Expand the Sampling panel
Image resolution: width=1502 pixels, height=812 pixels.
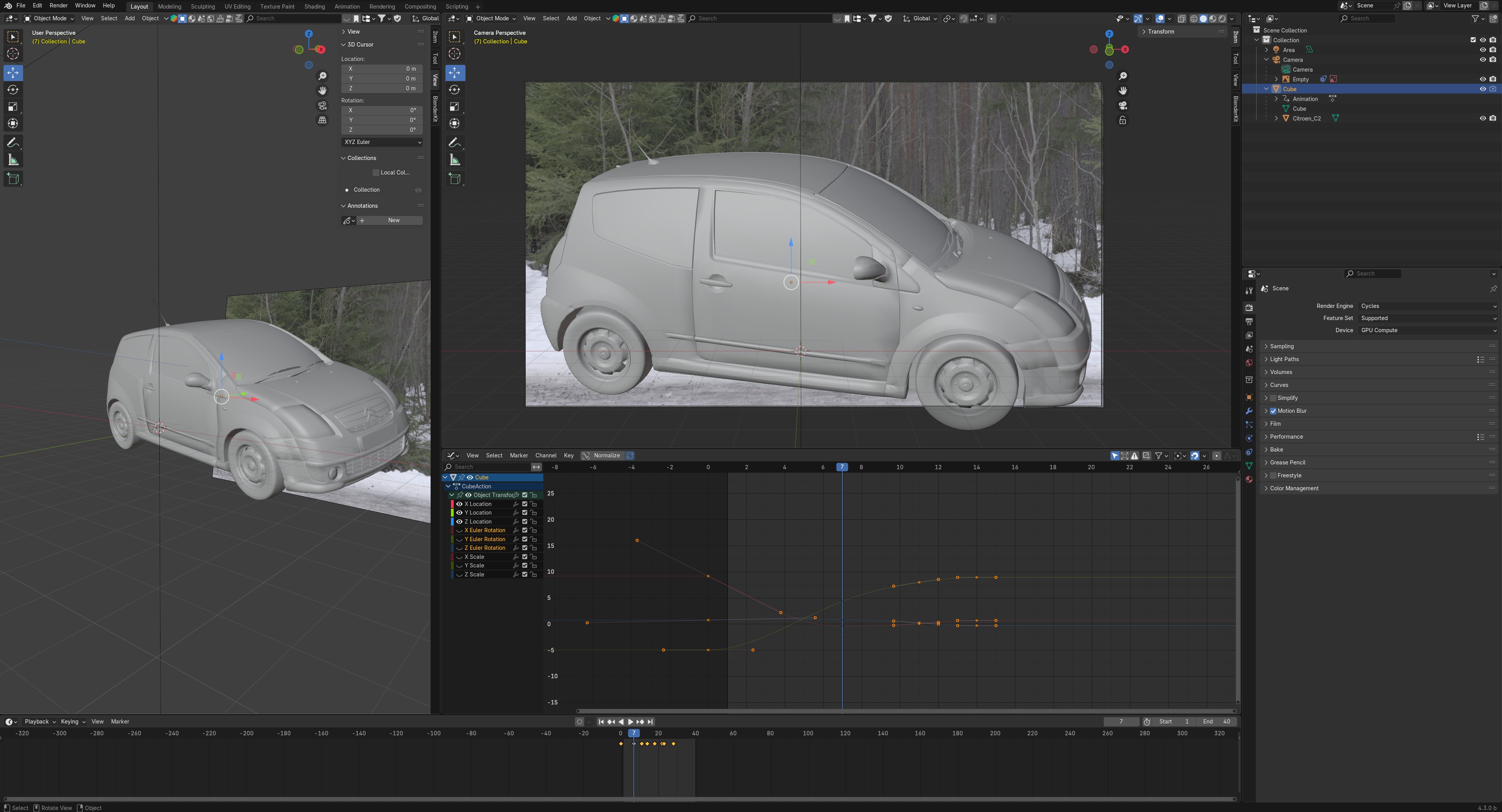(1282, 346)
